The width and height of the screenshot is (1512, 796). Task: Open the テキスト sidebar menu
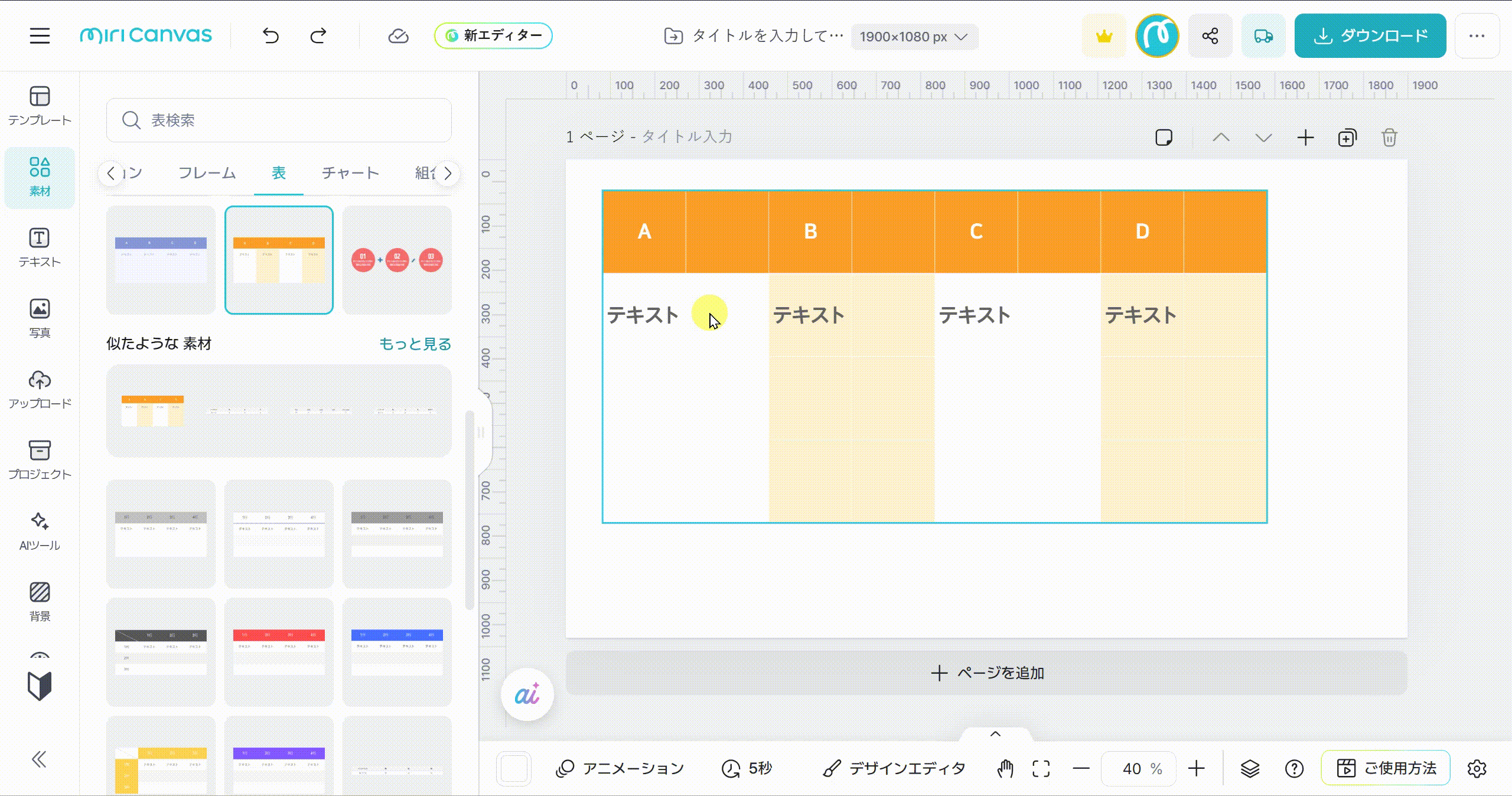tap(40, 247)
